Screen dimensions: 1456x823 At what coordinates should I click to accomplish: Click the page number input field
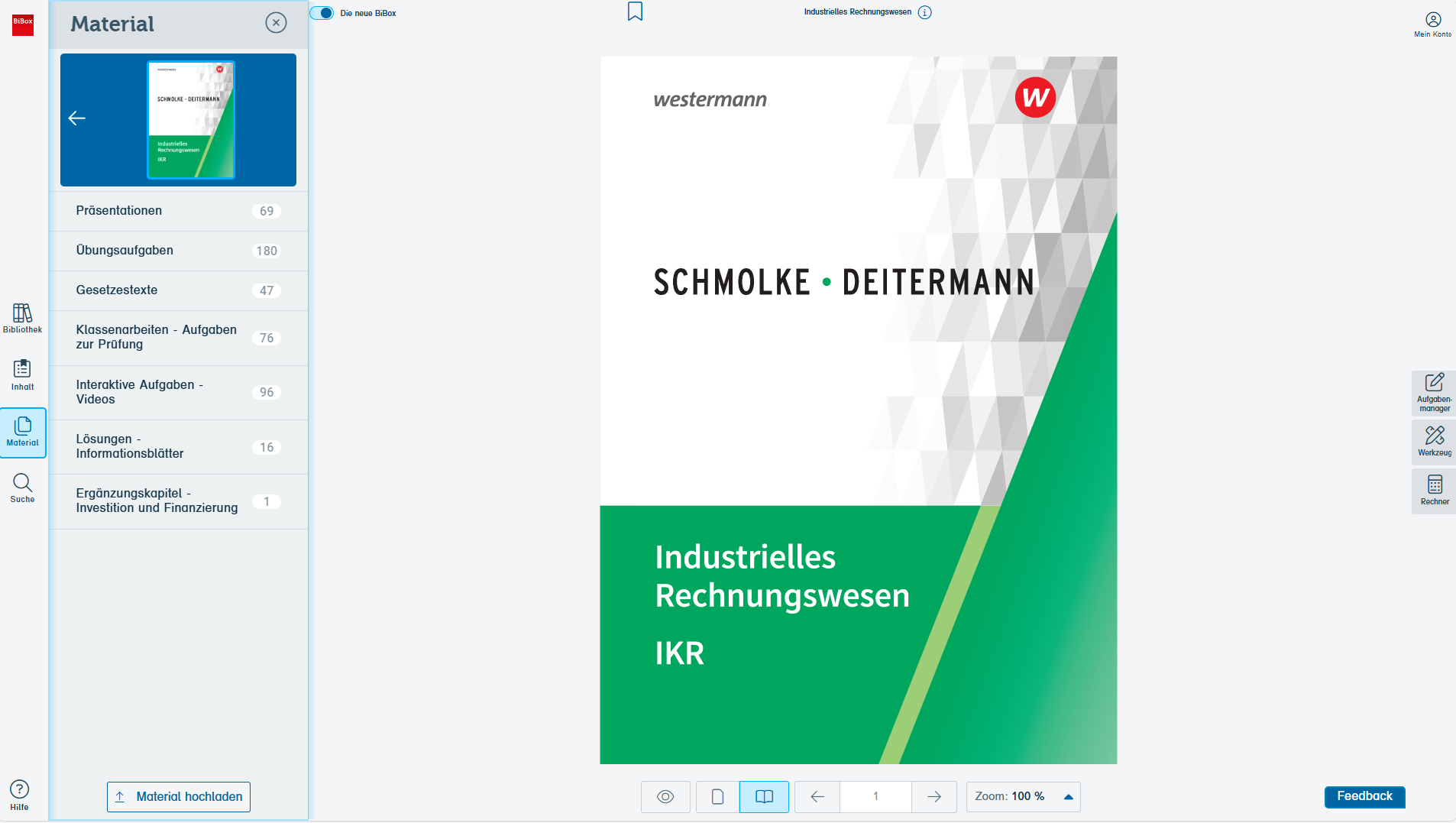[x=875, y=797]
